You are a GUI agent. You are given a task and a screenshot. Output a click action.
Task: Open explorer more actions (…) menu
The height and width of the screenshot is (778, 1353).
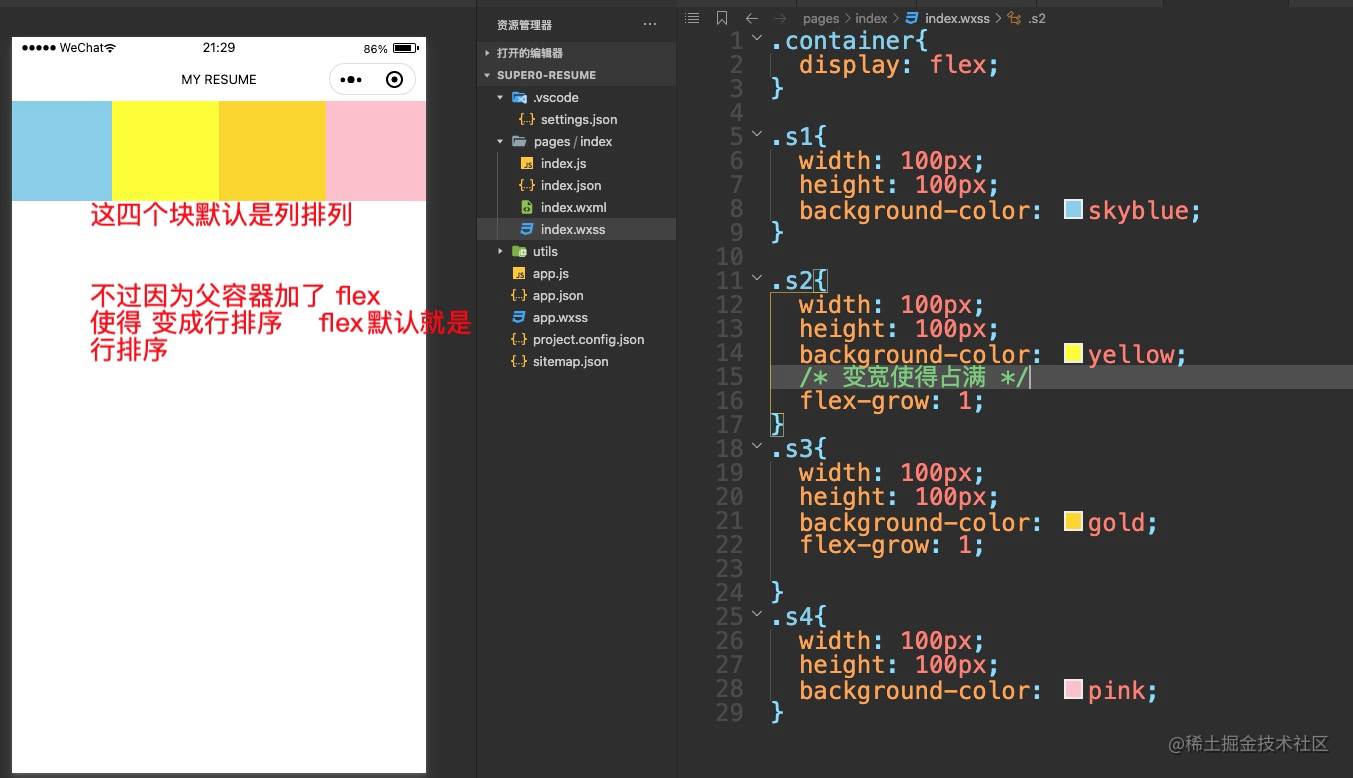[x=650, y=24]
